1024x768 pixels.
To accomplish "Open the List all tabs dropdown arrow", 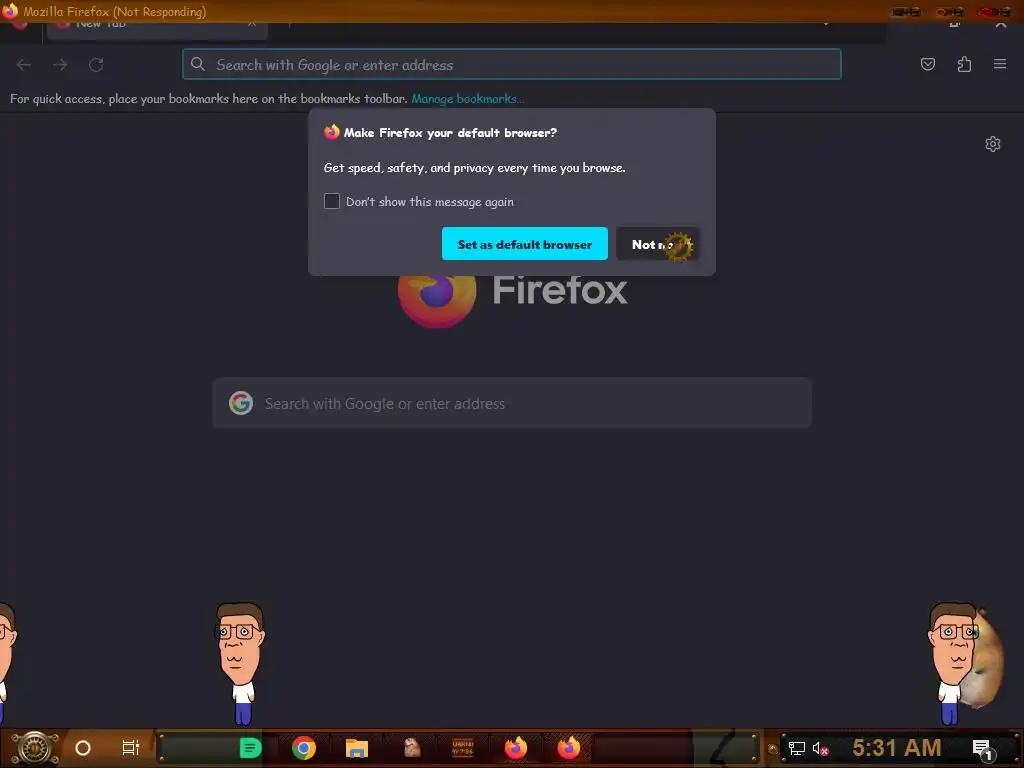I will 826,25.
